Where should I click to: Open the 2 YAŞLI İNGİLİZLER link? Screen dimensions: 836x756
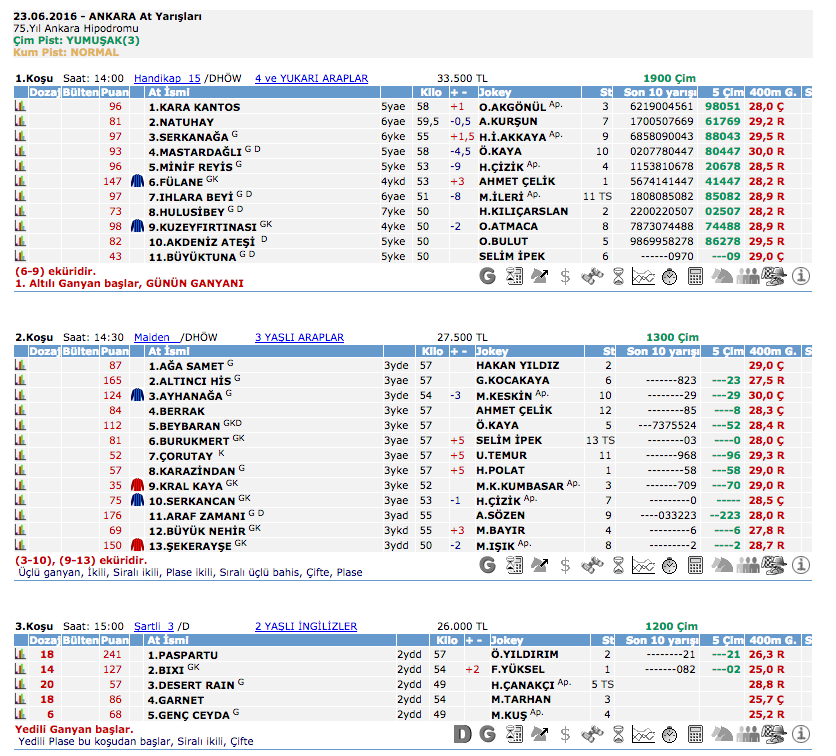tap(305, 627)
